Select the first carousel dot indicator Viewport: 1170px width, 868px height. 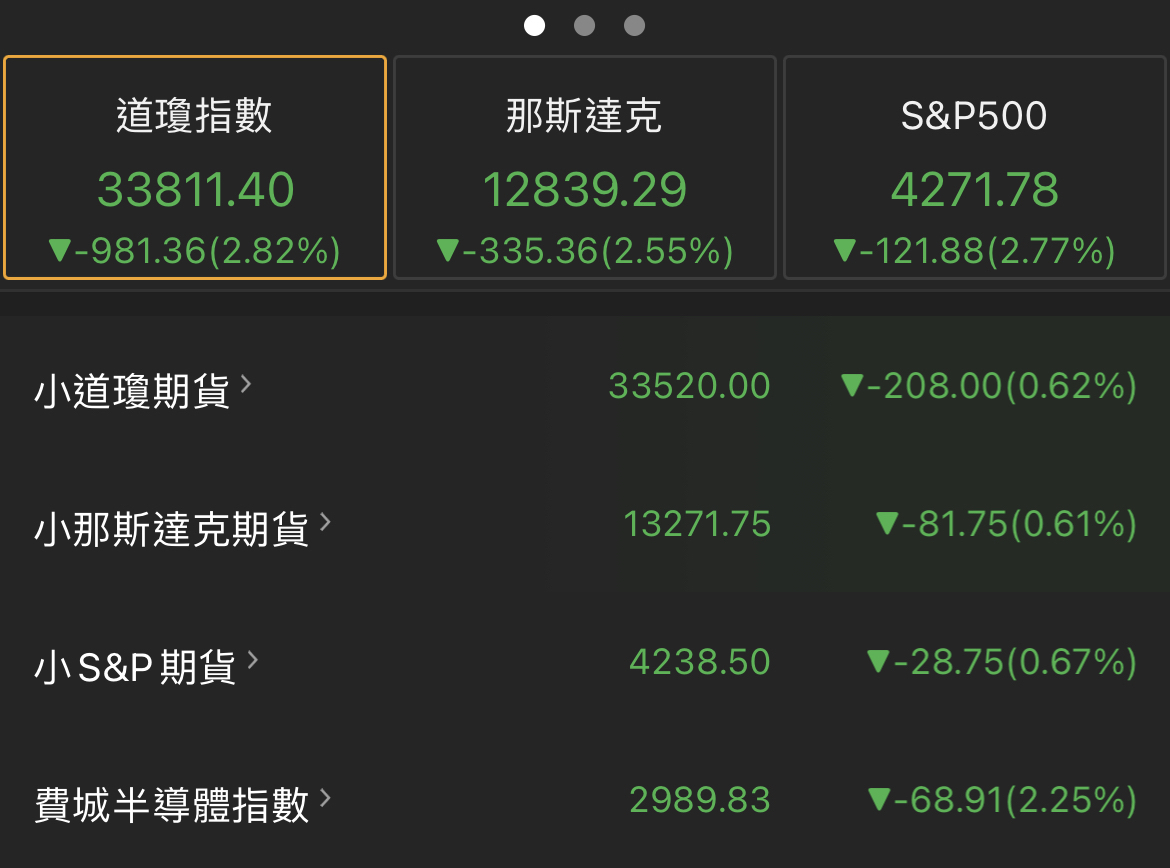(x=535, y=25)
